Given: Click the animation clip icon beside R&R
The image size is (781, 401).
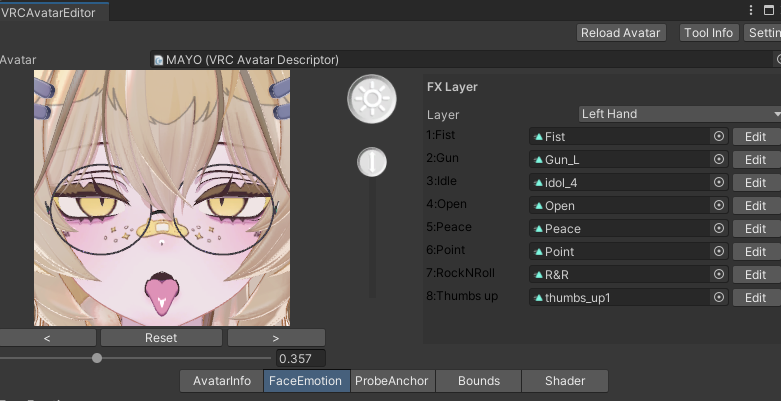Looking at the screenshot, I should 538,274.
